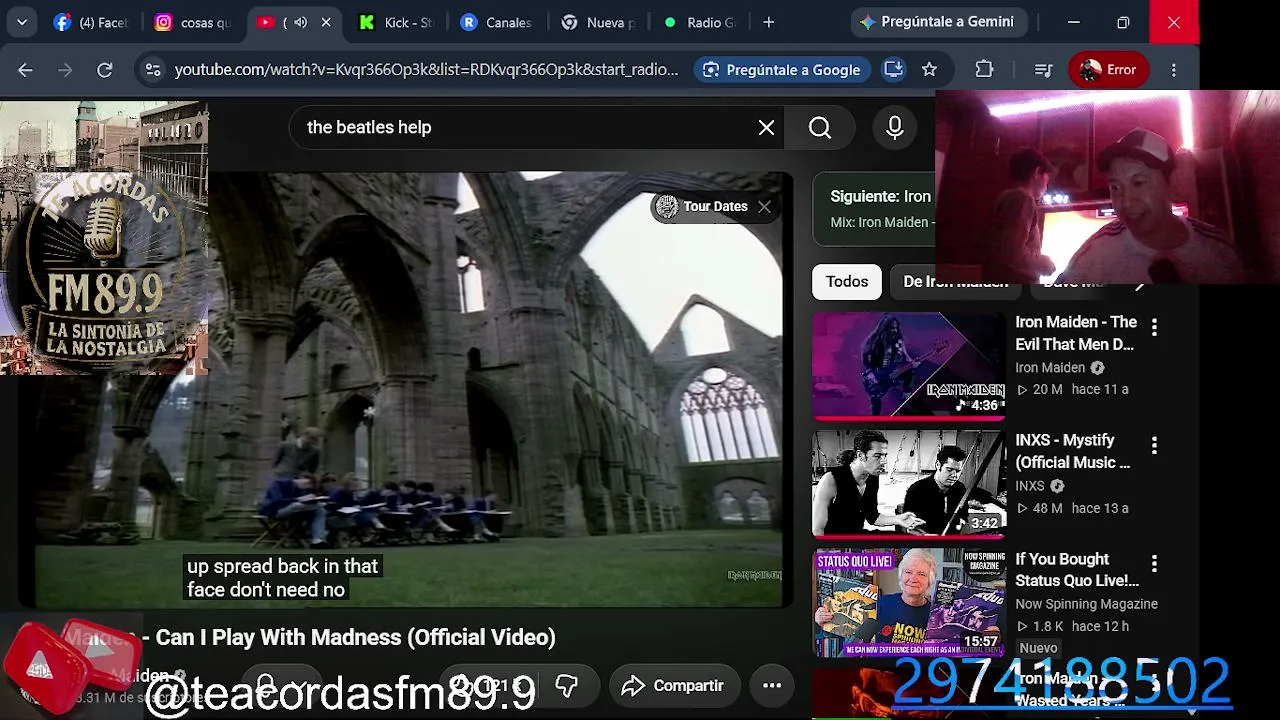The height and width of the screenshot is (720, 1280).
Task: Open the profile 'Error' button
Action: (1108, 69)
